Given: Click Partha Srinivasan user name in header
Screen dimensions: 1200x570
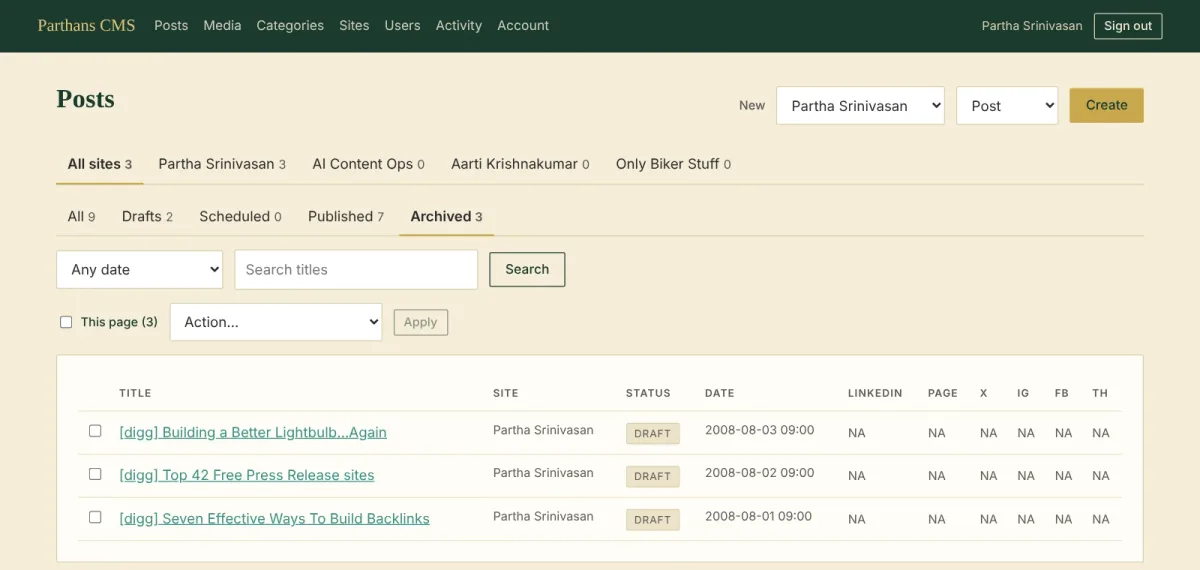Looking at the screenshot, I should point(1032,26).
